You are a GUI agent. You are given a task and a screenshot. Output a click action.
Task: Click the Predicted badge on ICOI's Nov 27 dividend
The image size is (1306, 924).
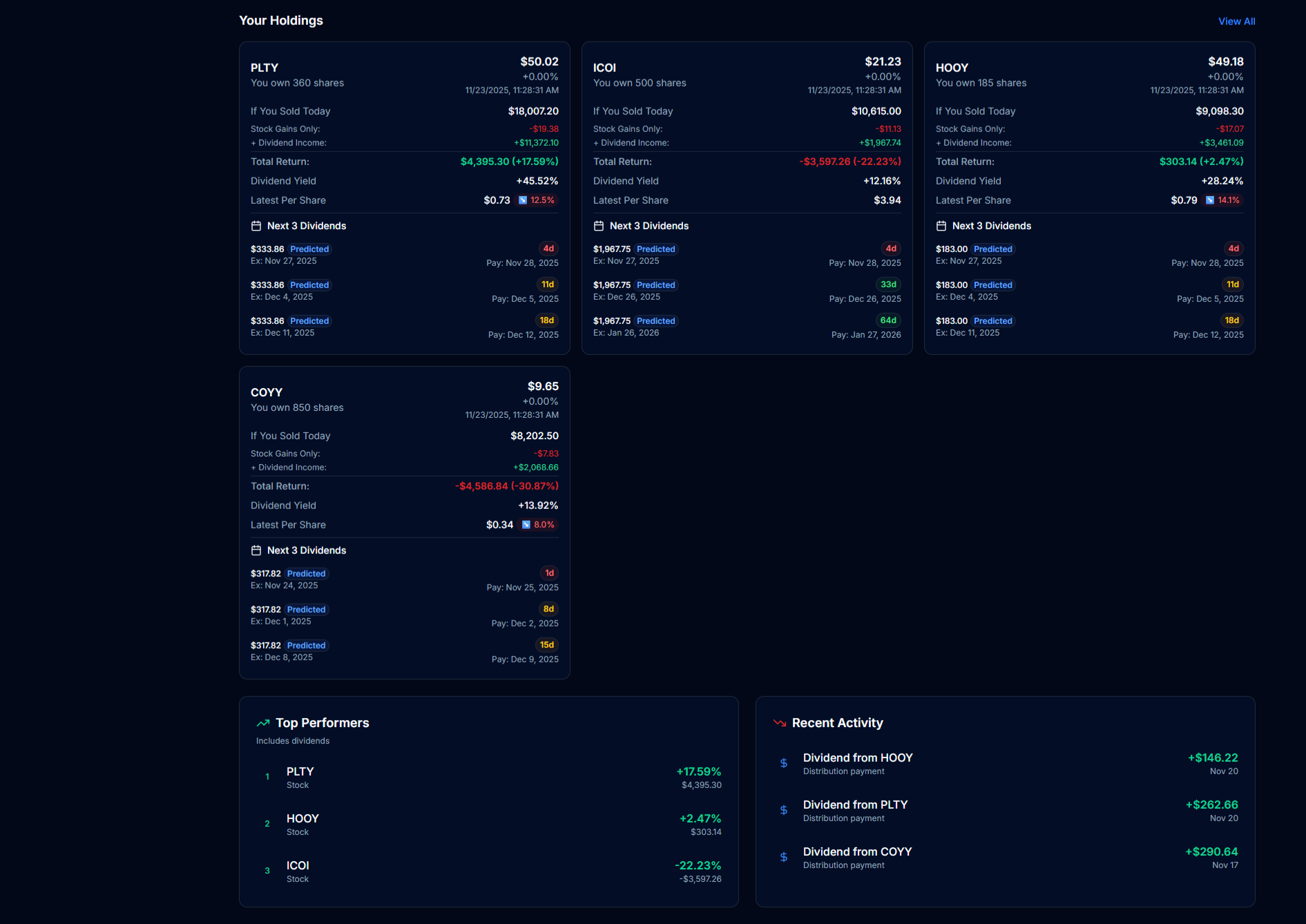click(655, 249)
